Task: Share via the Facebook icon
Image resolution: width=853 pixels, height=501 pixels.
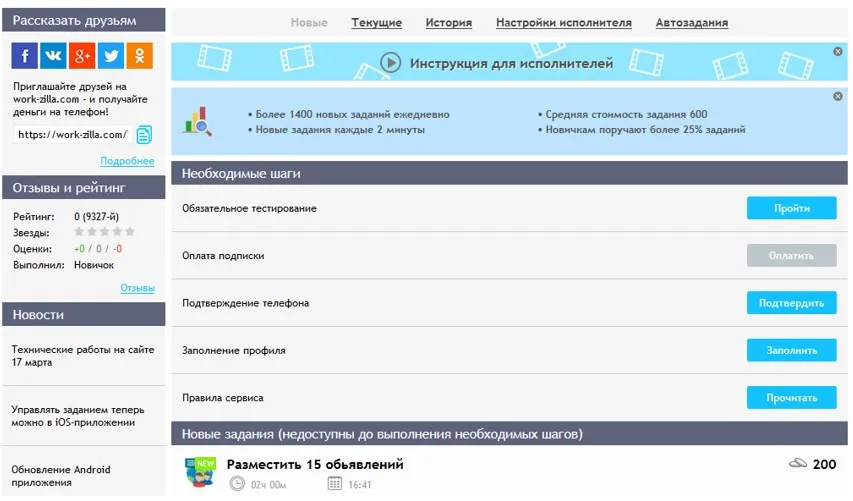Action: pos(24,55)
